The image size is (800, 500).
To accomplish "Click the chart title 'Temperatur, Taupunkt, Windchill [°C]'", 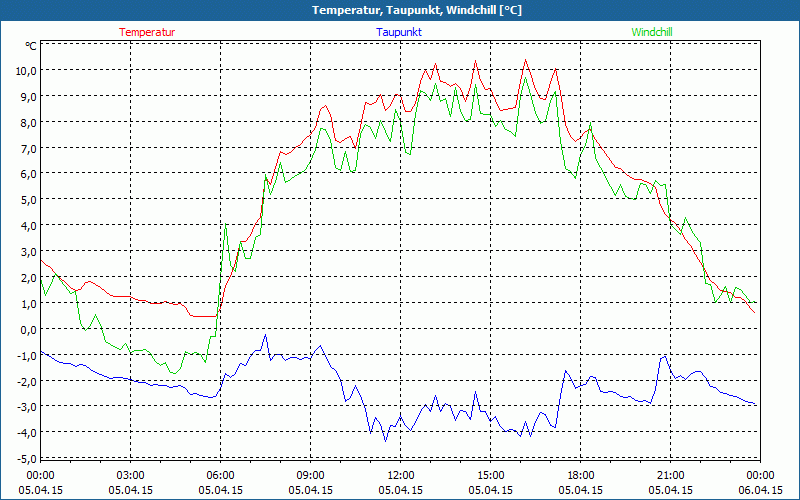I will coord(417,10).
